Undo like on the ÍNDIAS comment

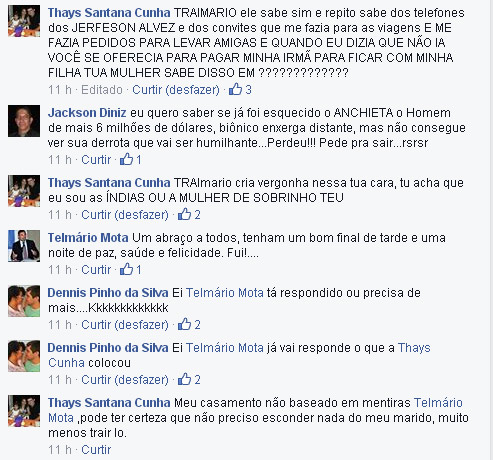pyautogui.click(x=125, y=215)
